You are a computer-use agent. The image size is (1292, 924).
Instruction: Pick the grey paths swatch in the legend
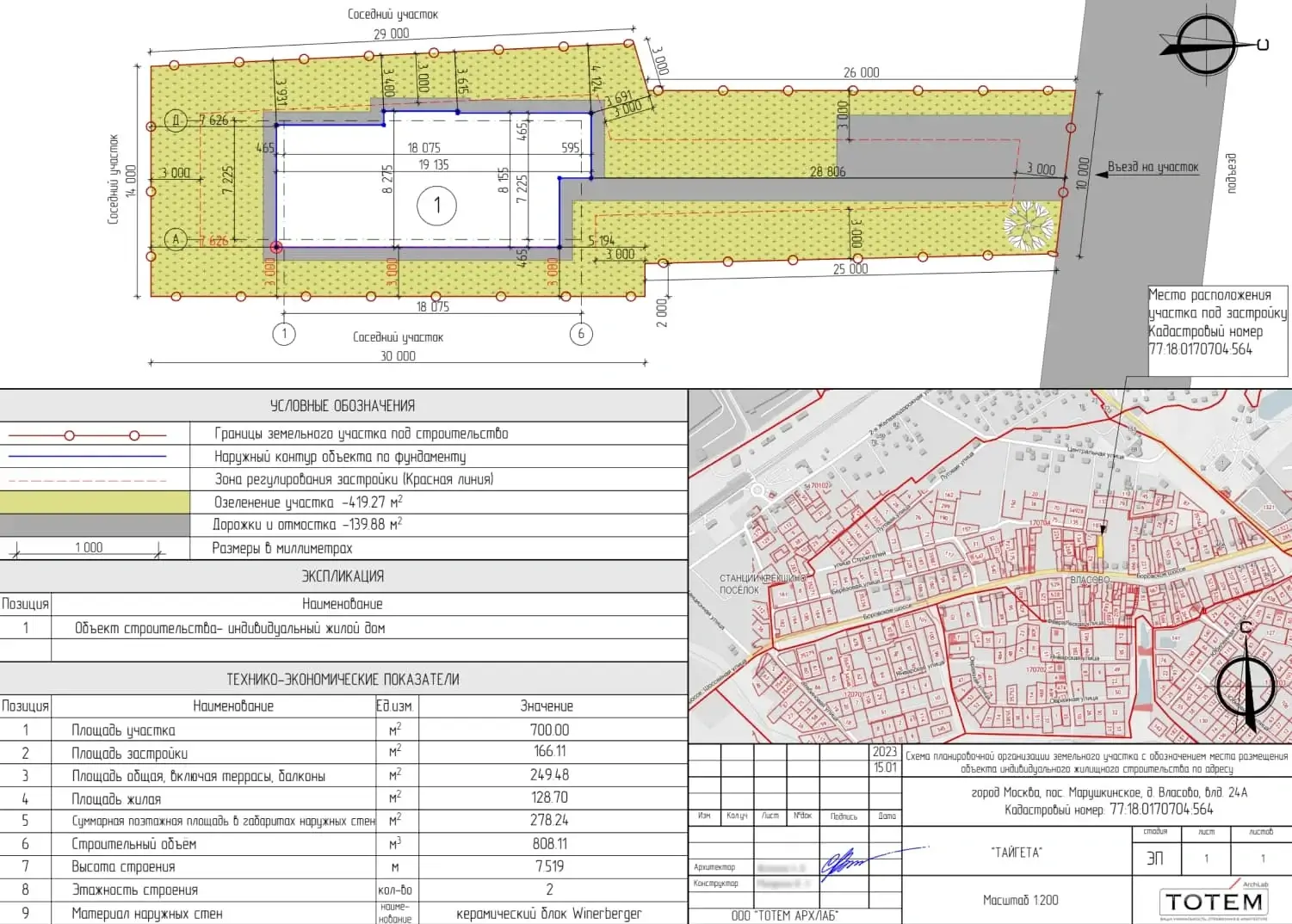(95, 525)
